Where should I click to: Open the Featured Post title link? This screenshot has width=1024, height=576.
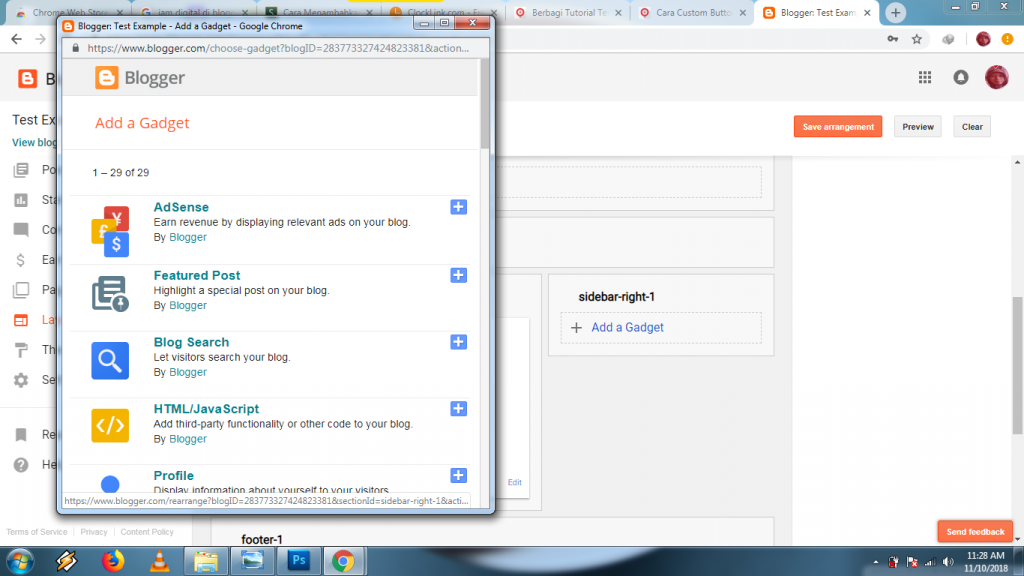[197, 275]
